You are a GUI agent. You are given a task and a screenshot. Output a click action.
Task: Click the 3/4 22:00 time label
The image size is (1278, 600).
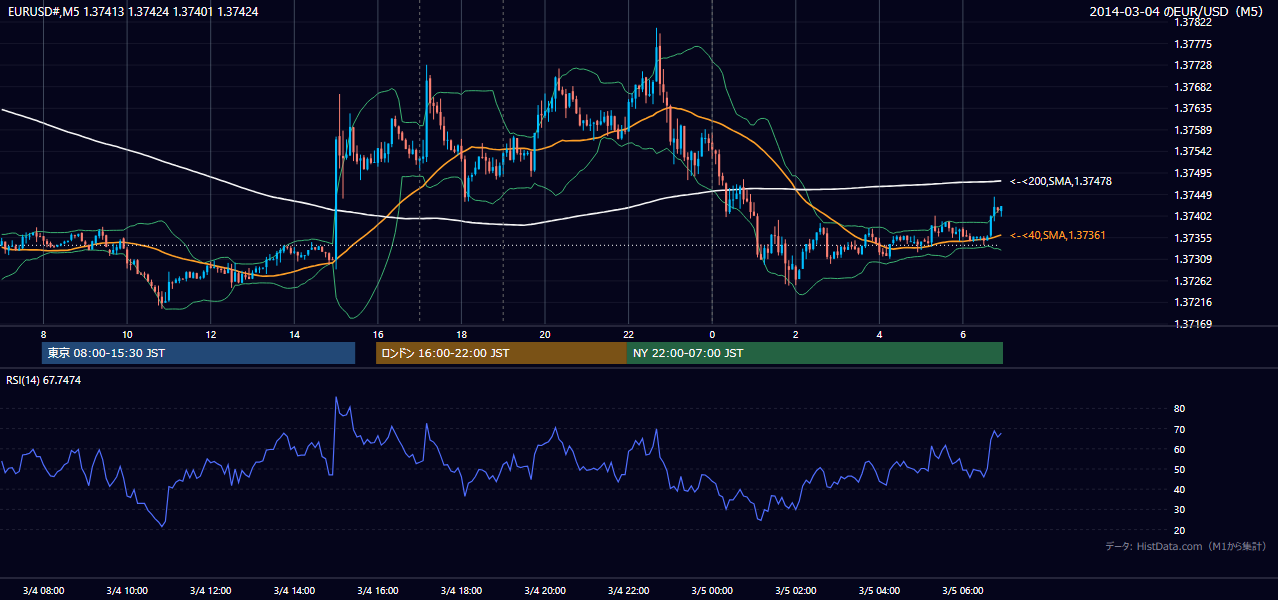tap(628, 591)
